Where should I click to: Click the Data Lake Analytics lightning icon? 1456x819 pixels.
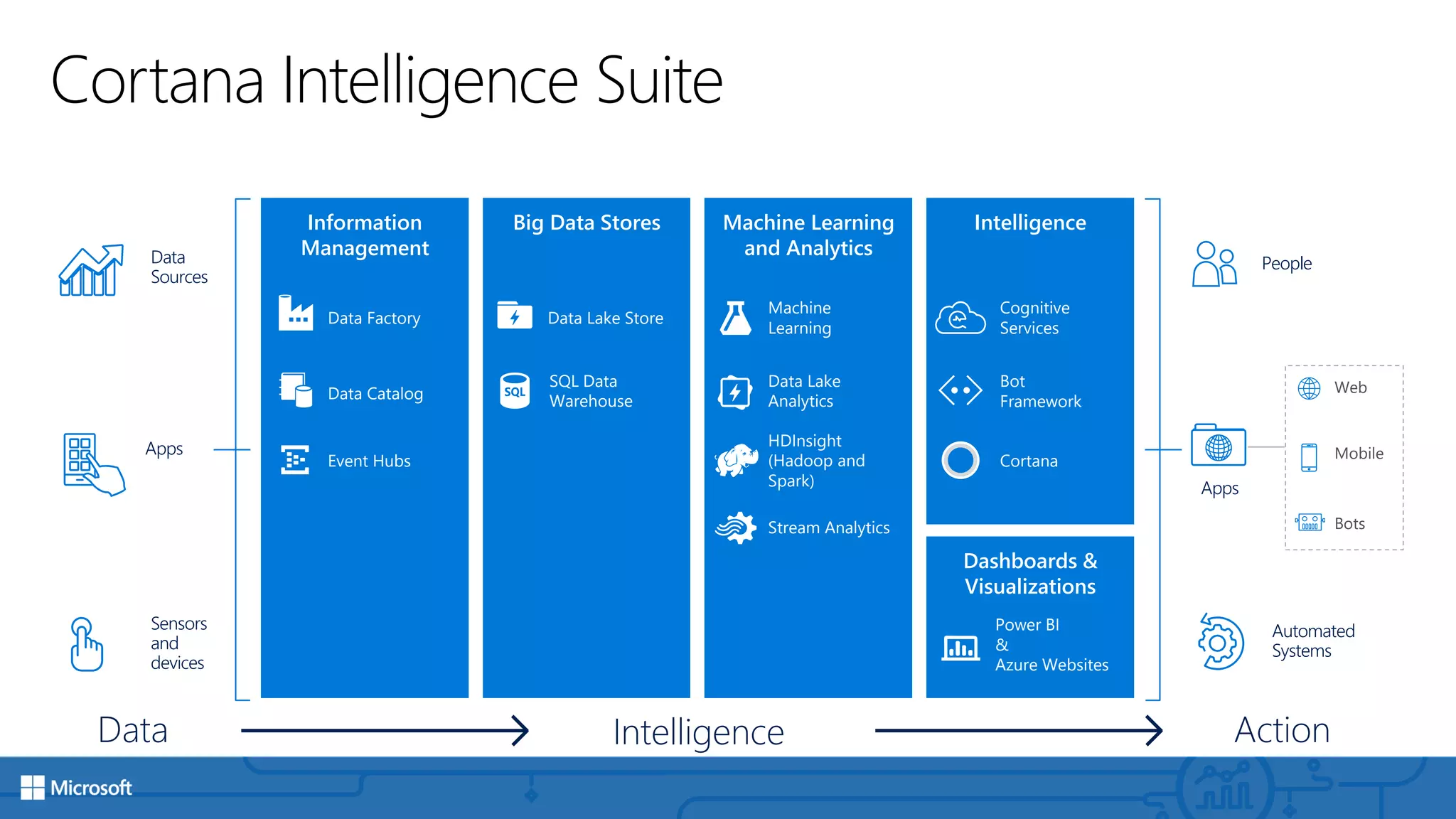735,392
